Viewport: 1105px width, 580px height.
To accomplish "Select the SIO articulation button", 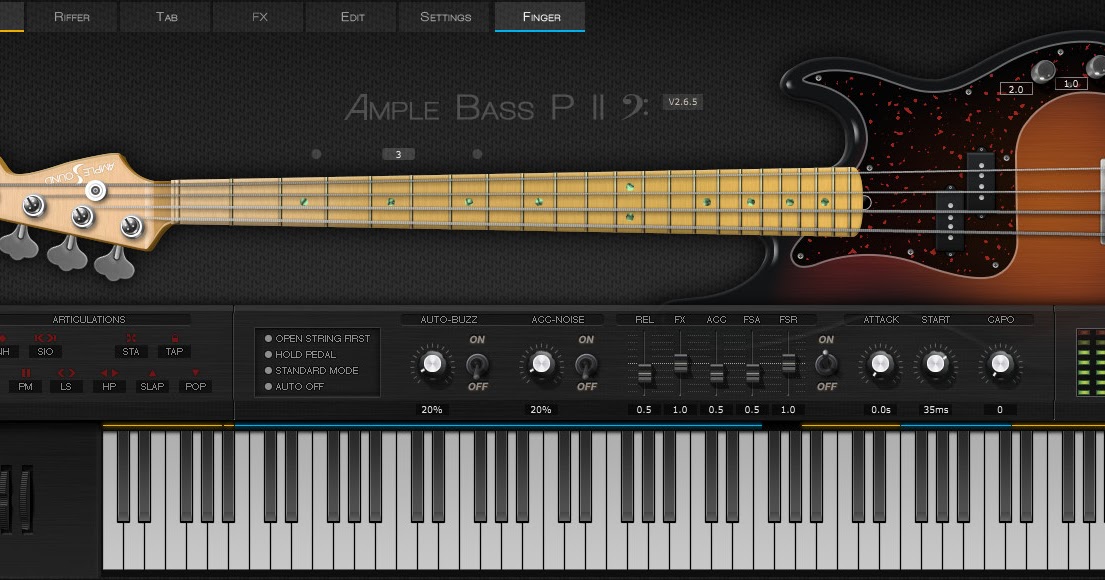I will [x=45, y=351].
